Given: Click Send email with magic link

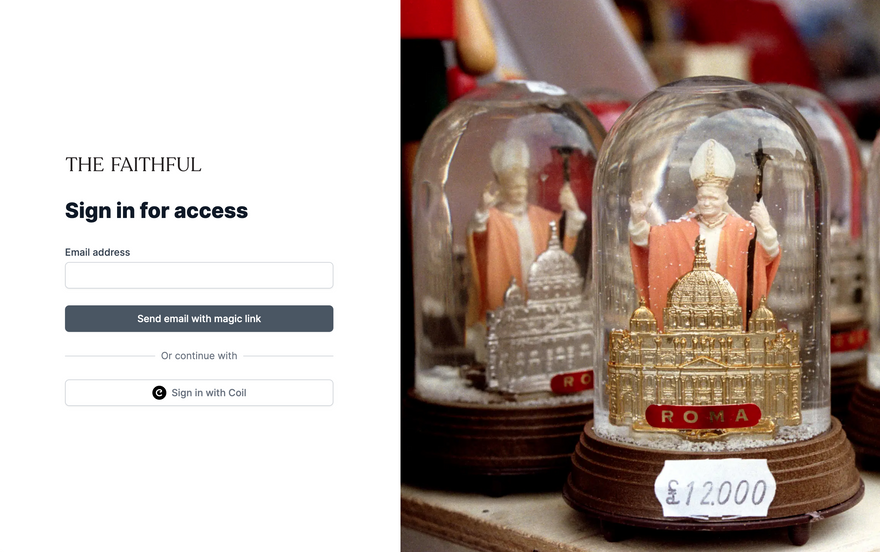Looking at the screenshot, I should (x=199, y=319).
